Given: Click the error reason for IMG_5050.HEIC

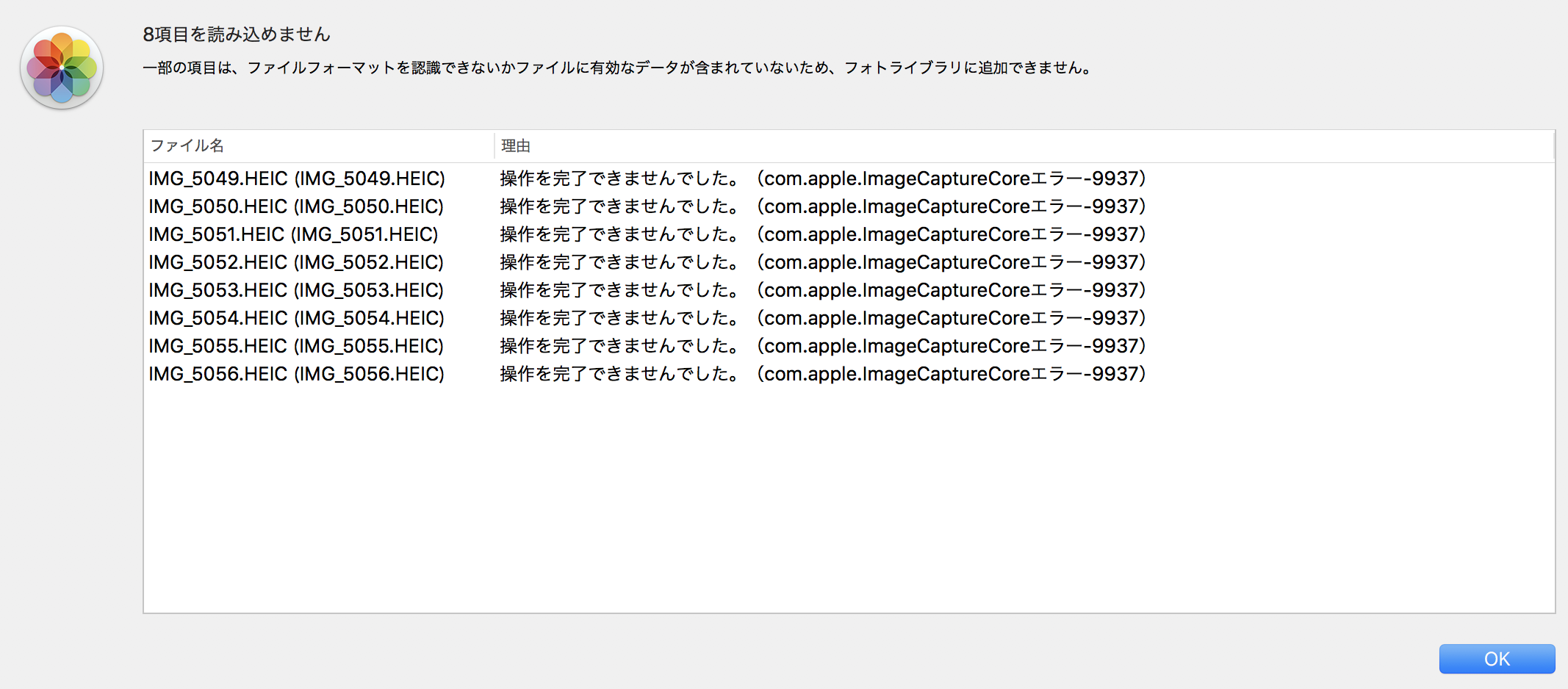Looking at the screenshot, I should (822, 206).
